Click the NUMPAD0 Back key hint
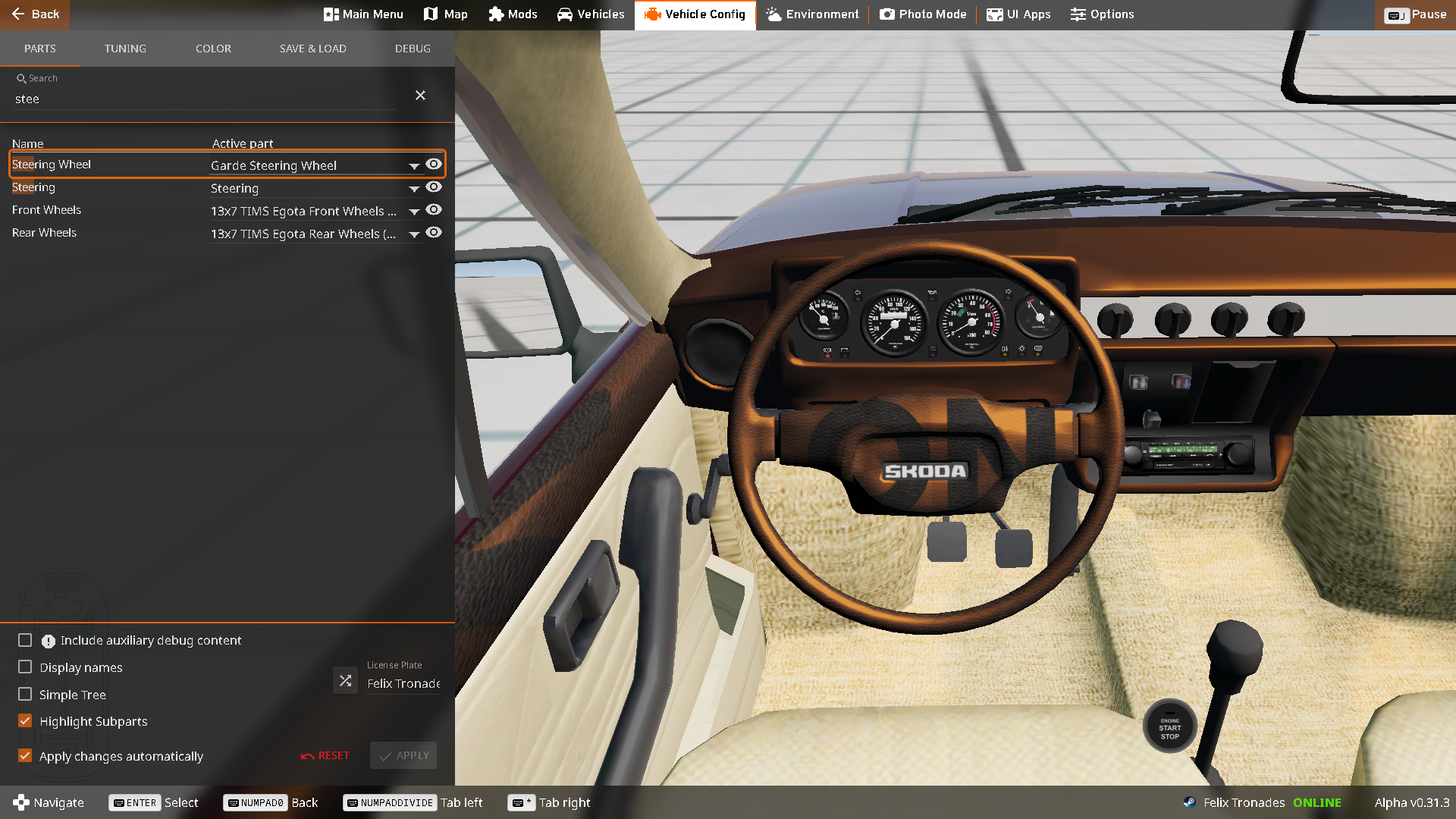The image size is (1456, 819). [x=271, y=802]
